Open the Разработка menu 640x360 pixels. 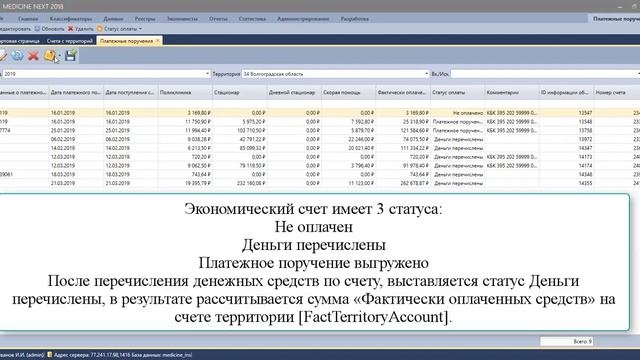[355, 19]
